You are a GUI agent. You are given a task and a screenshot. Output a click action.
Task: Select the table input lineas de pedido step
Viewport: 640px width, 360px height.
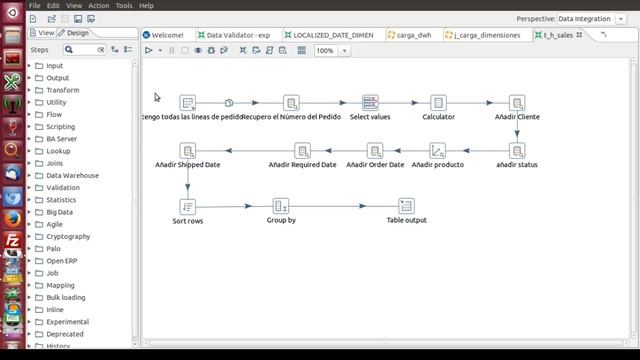[x=188, y=103]
